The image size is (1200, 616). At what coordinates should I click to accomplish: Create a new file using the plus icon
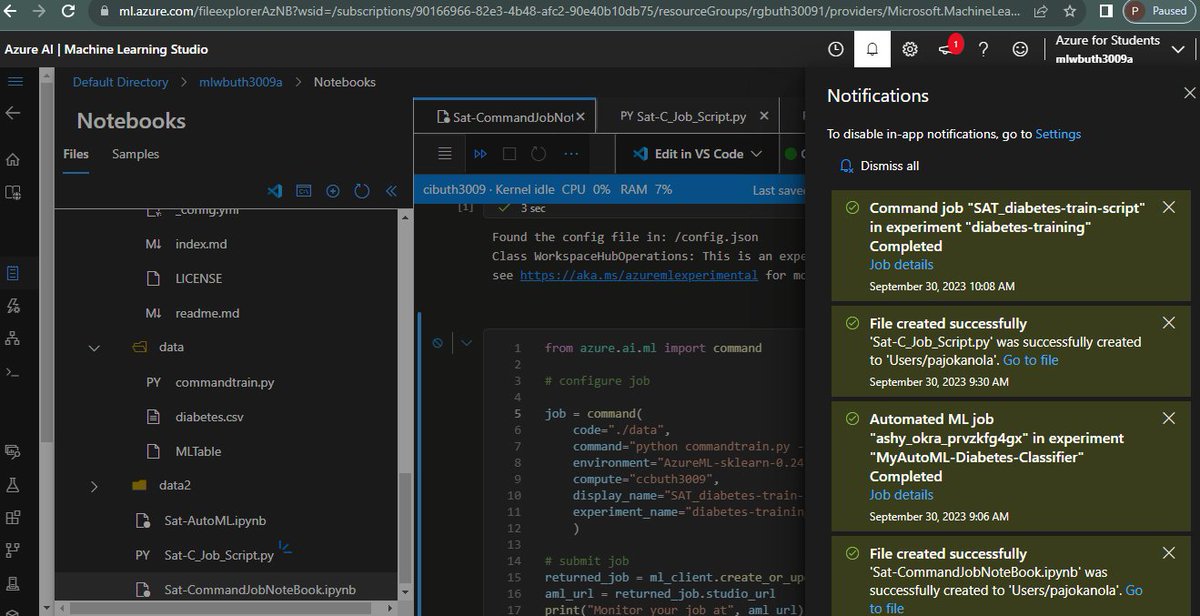pos(333,190)
